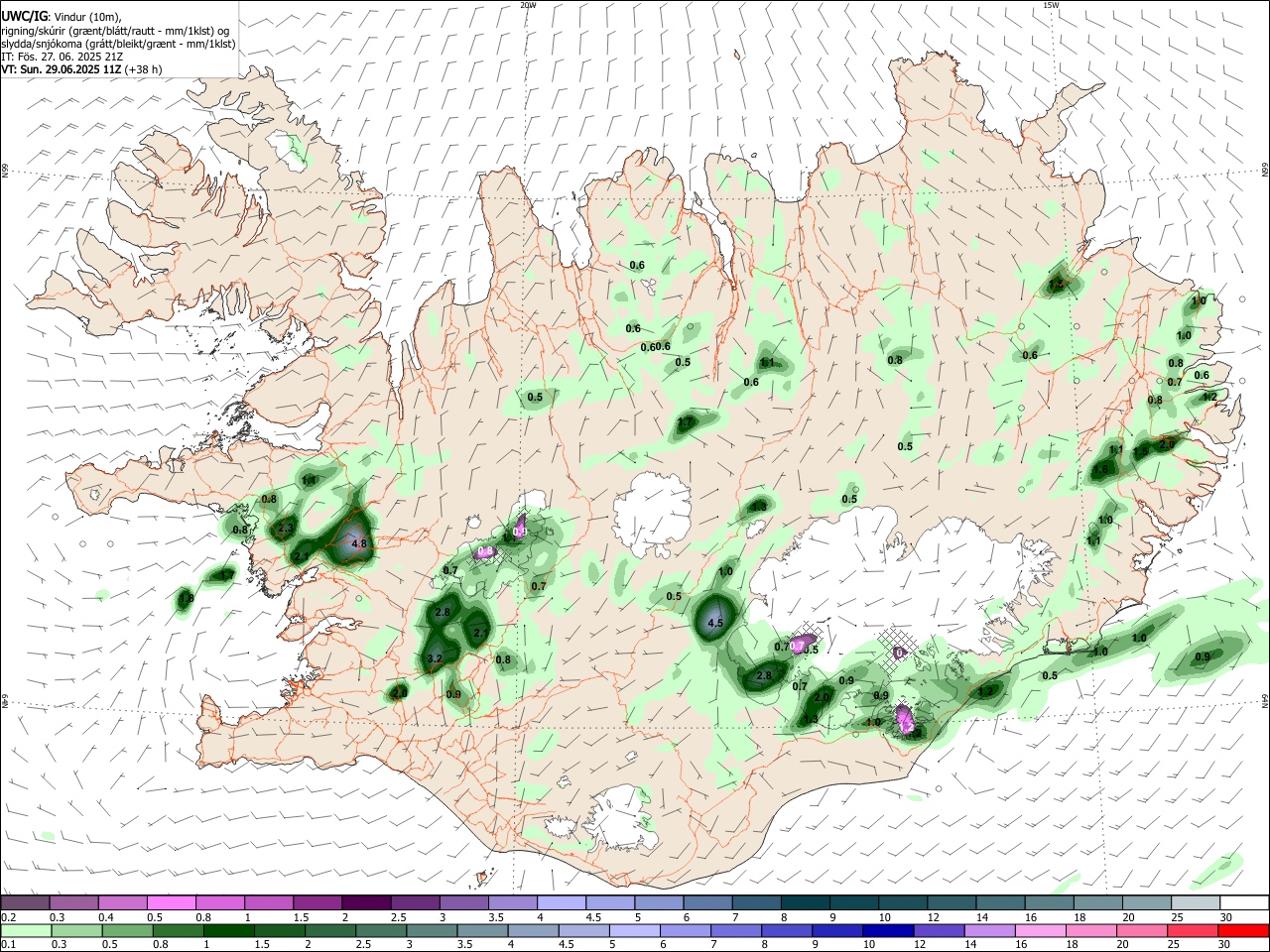Click the light pink swatch labeled 16 on rain scale
The image size is (1270, 952).
point(1042,930)
